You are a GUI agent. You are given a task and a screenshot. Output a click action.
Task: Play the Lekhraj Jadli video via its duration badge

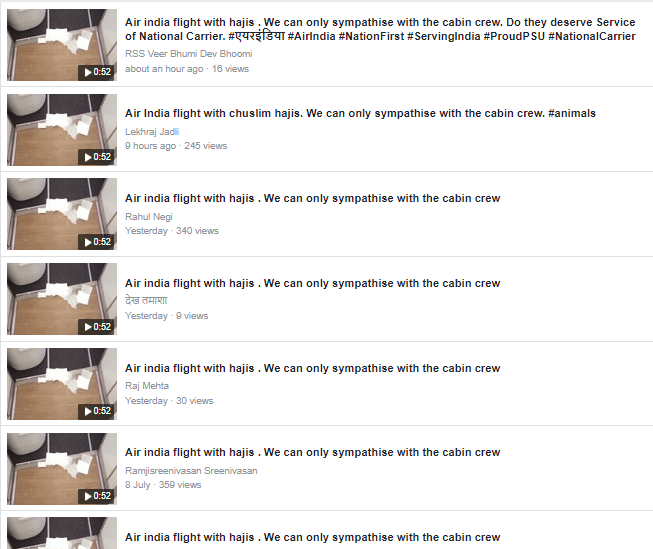tap(97, 157)
